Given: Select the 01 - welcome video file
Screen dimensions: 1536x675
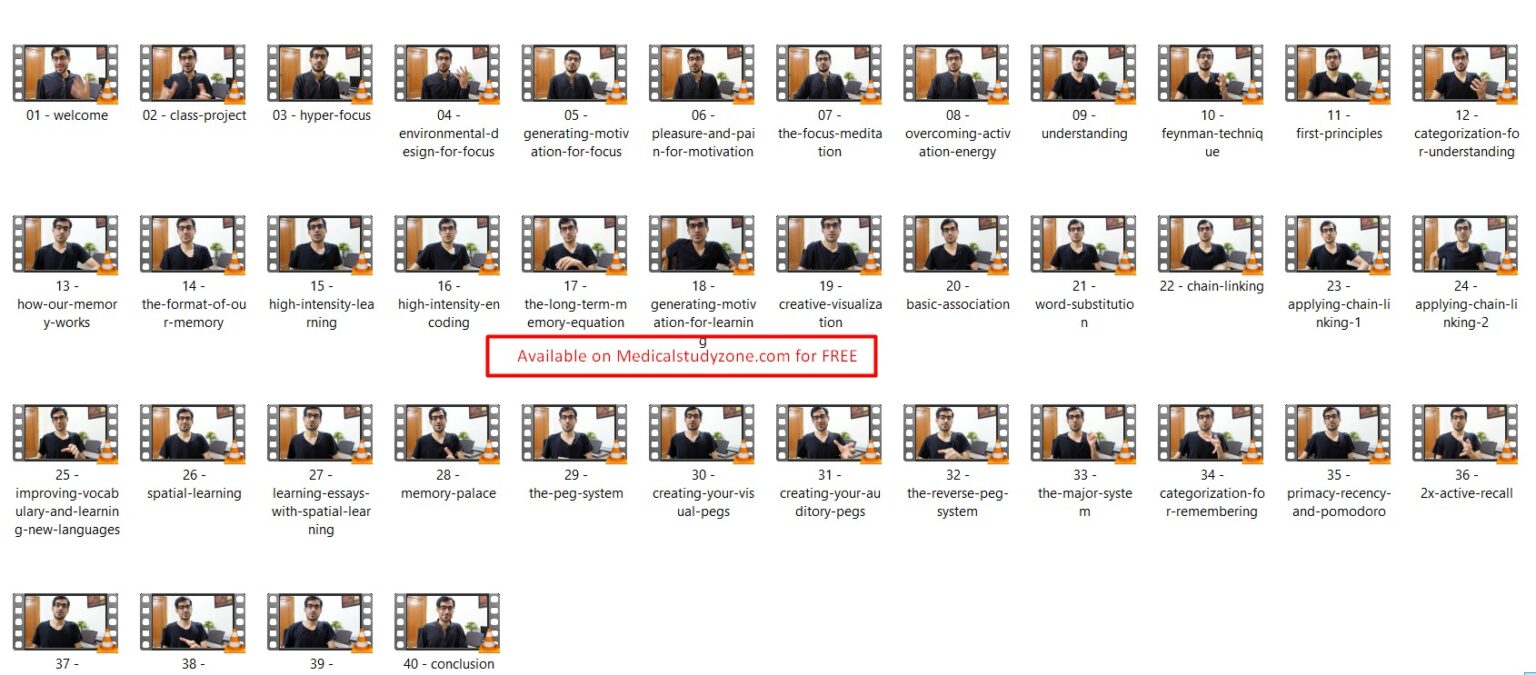Looking at the screenshot, I should (66, 74).
